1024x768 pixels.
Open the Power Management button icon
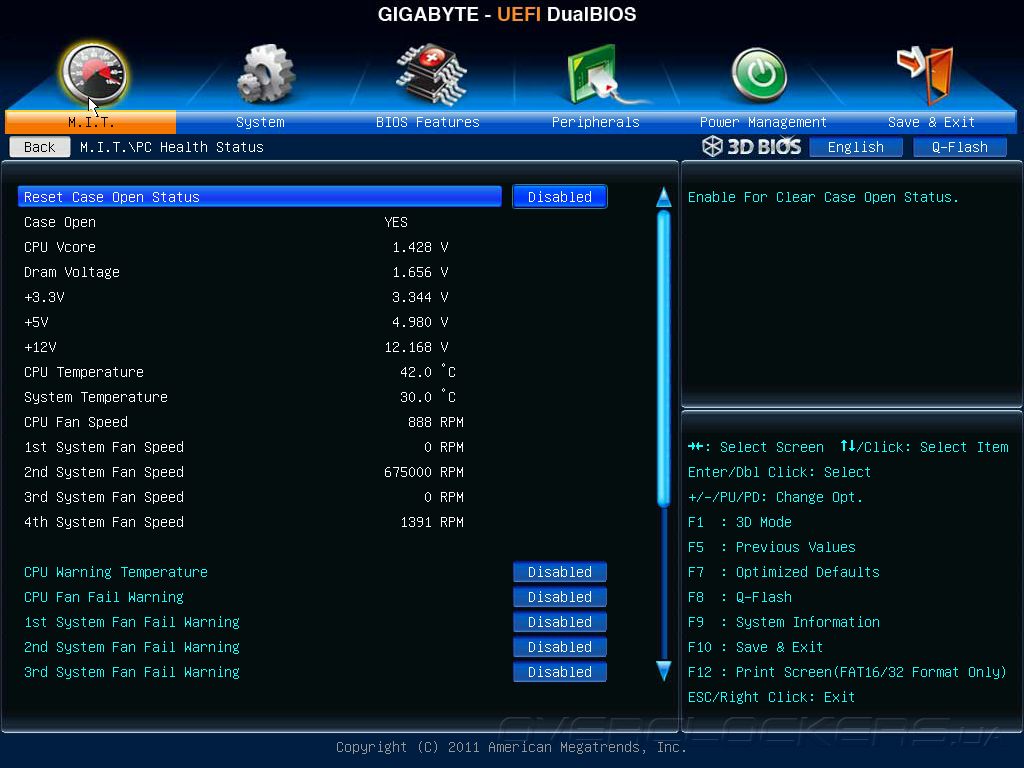(x=759, y=75)
